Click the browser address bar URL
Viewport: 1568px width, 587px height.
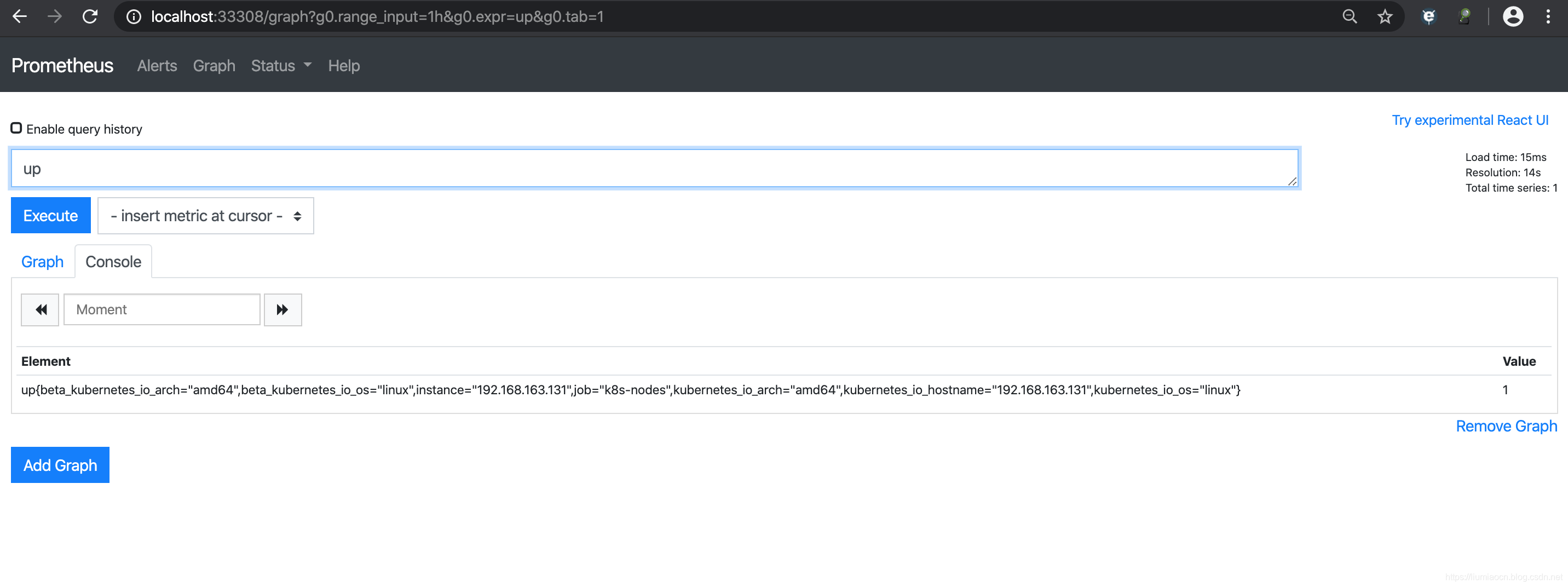click(377, 16)
